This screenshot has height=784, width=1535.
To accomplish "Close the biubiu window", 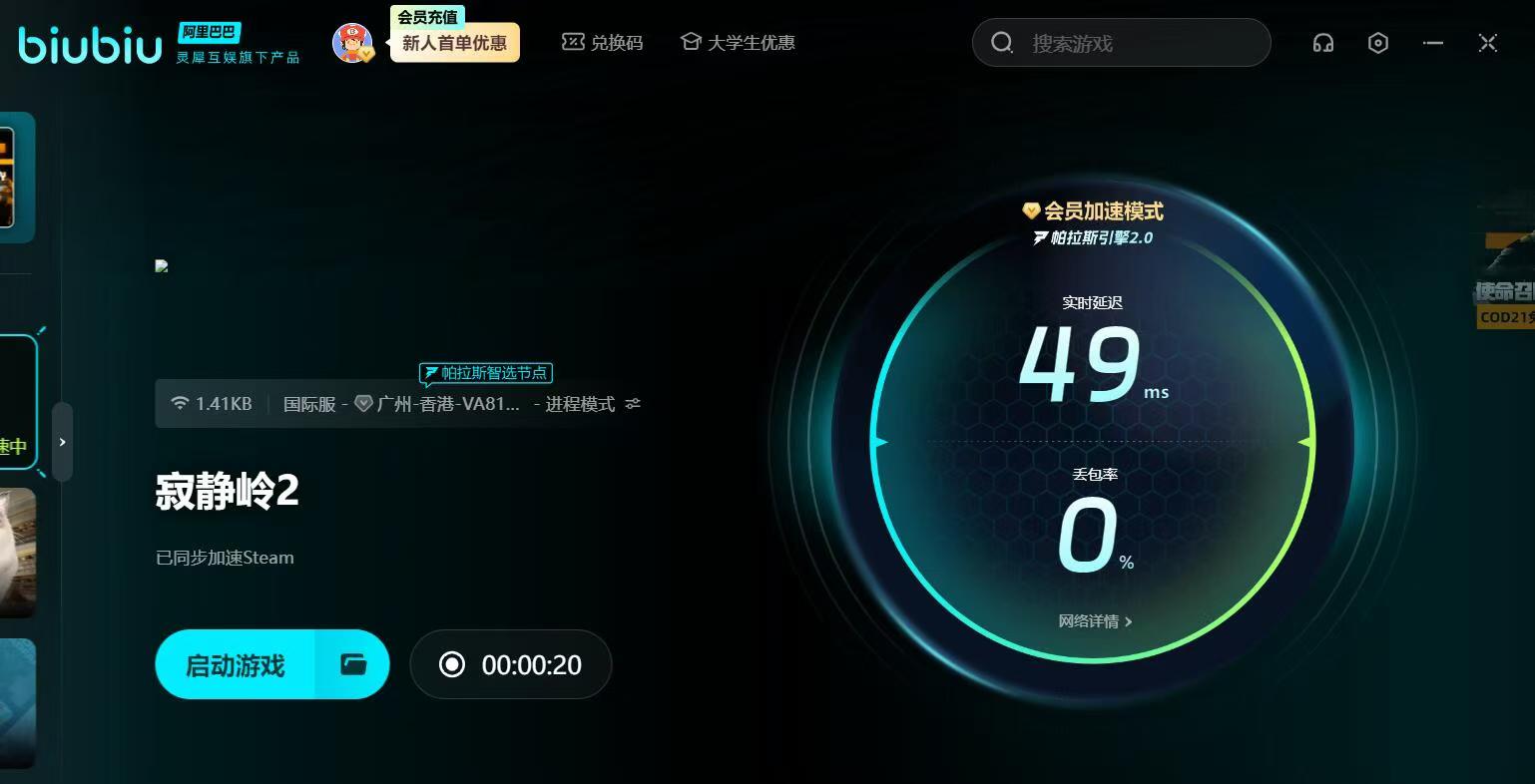I will coord(1488,43).
